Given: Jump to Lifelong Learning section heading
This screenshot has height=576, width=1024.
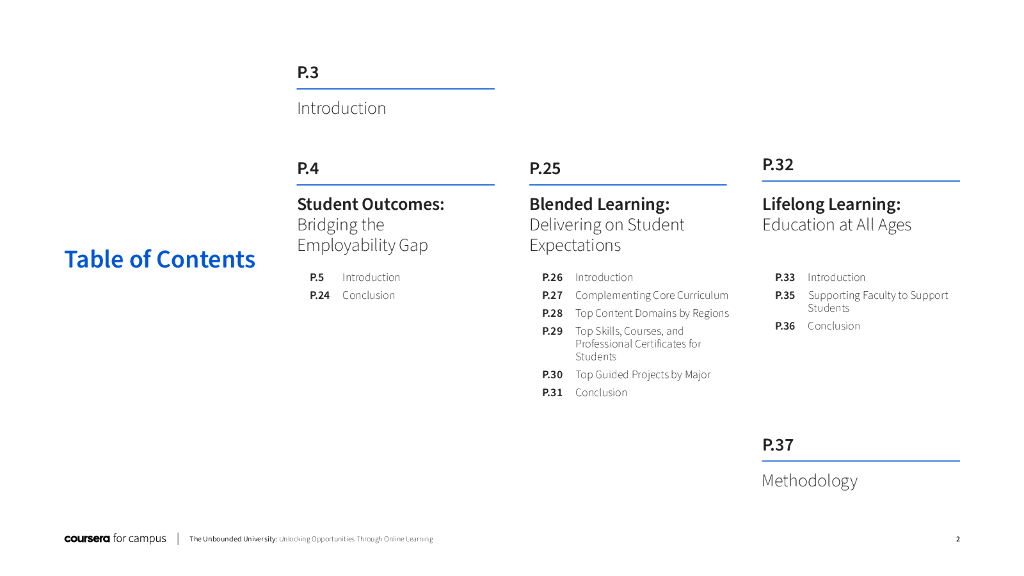Looking at the screenshot, I should tap(831, 204).
